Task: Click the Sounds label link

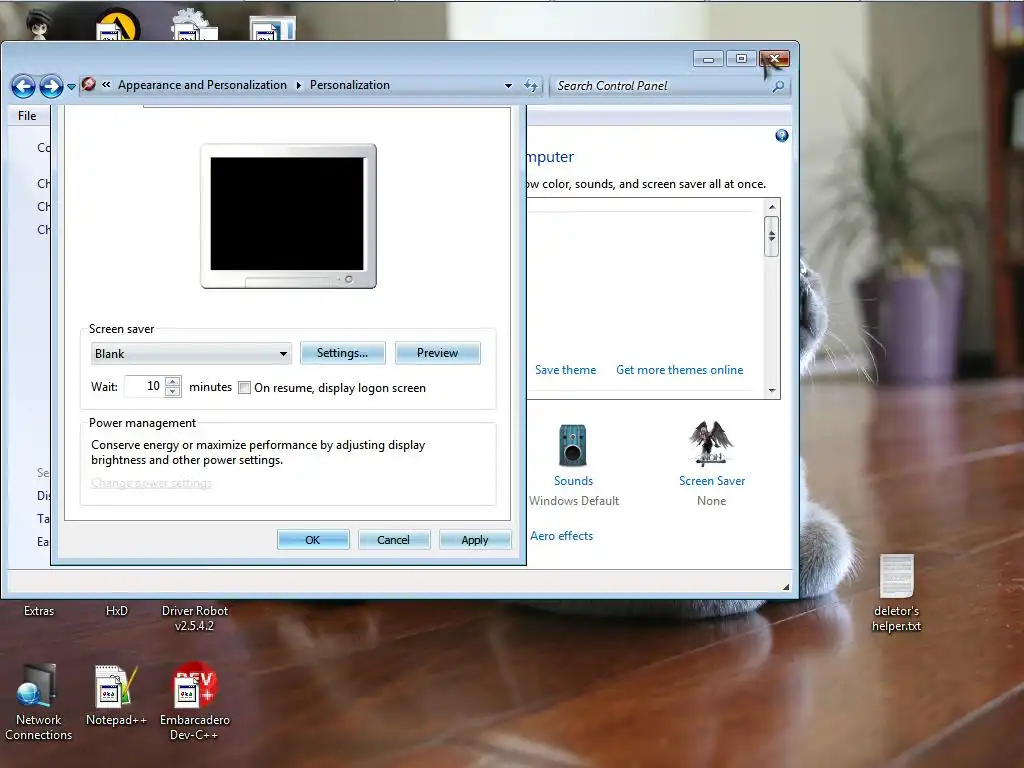Action: (573, 481)
